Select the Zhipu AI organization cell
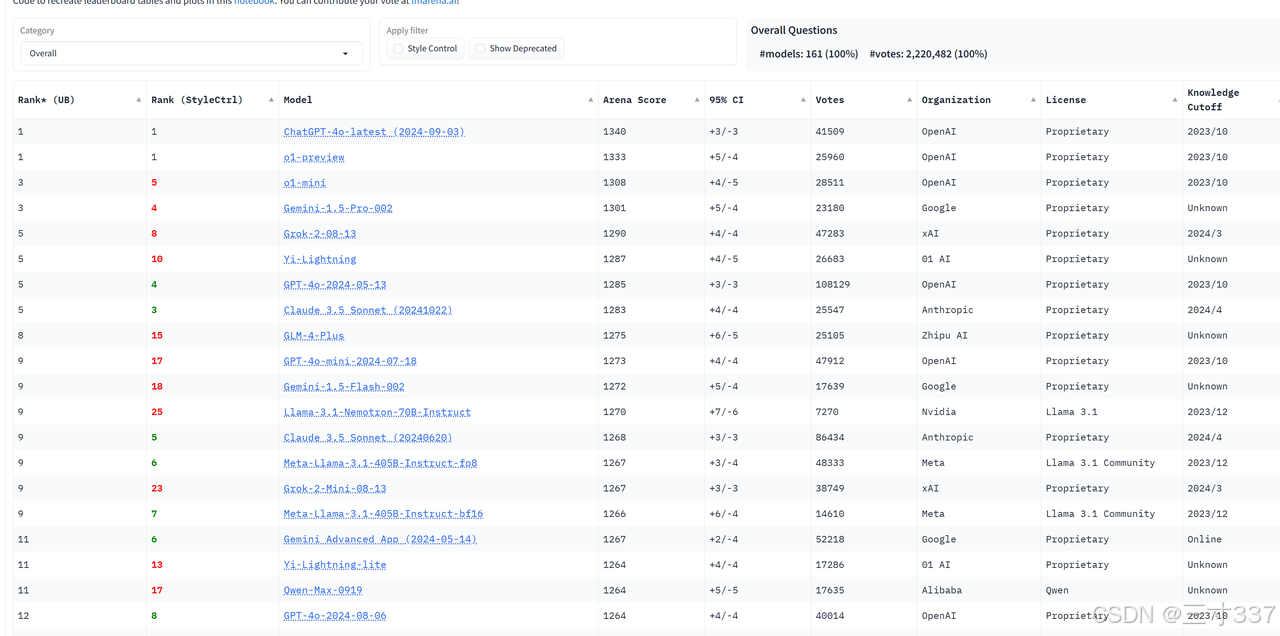This screenshot has width=1280, height=636. tap(945, 336)
